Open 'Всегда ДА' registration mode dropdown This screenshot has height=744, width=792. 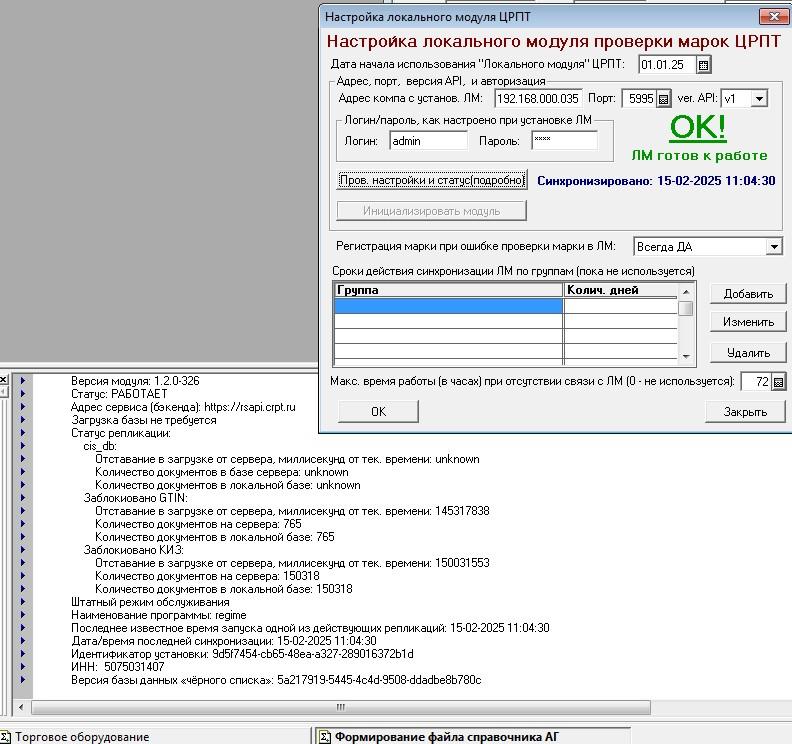click(x=774, y=246)
